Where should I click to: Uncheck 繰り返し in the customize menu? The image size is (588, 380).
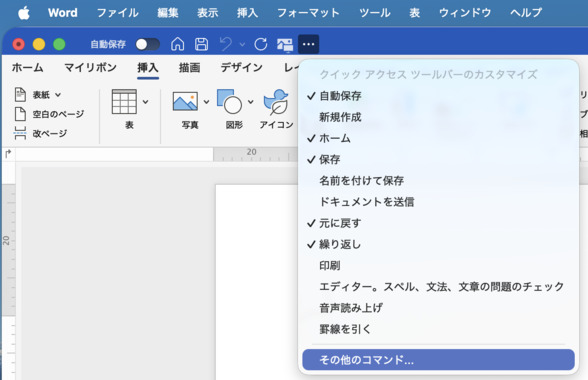pyautogui.click(x=438, y=244)
